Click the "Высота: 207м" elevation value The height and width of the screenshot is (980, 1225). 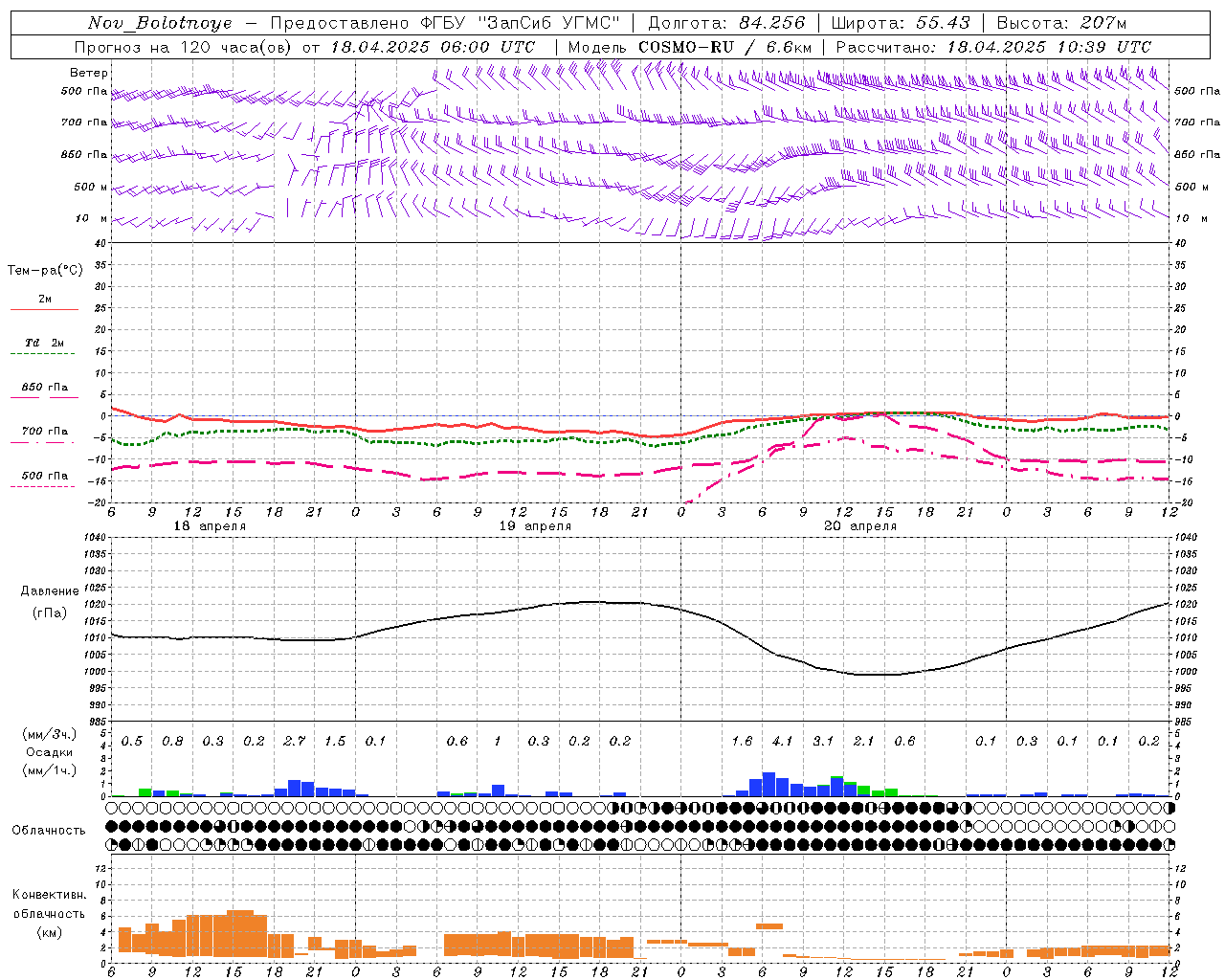coord(1062,23)
